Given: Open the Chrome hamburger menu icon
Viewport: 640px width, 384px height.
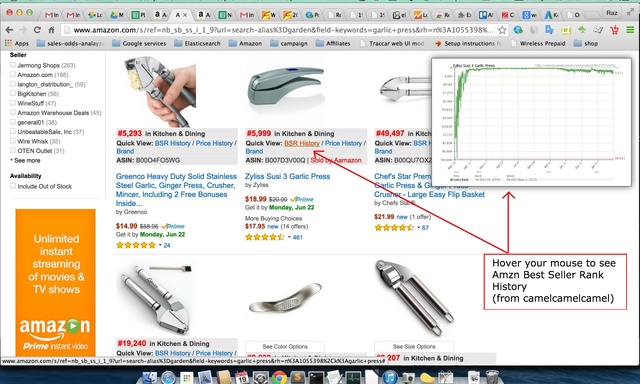Looking at the screenshot, I should coord(630,30).
